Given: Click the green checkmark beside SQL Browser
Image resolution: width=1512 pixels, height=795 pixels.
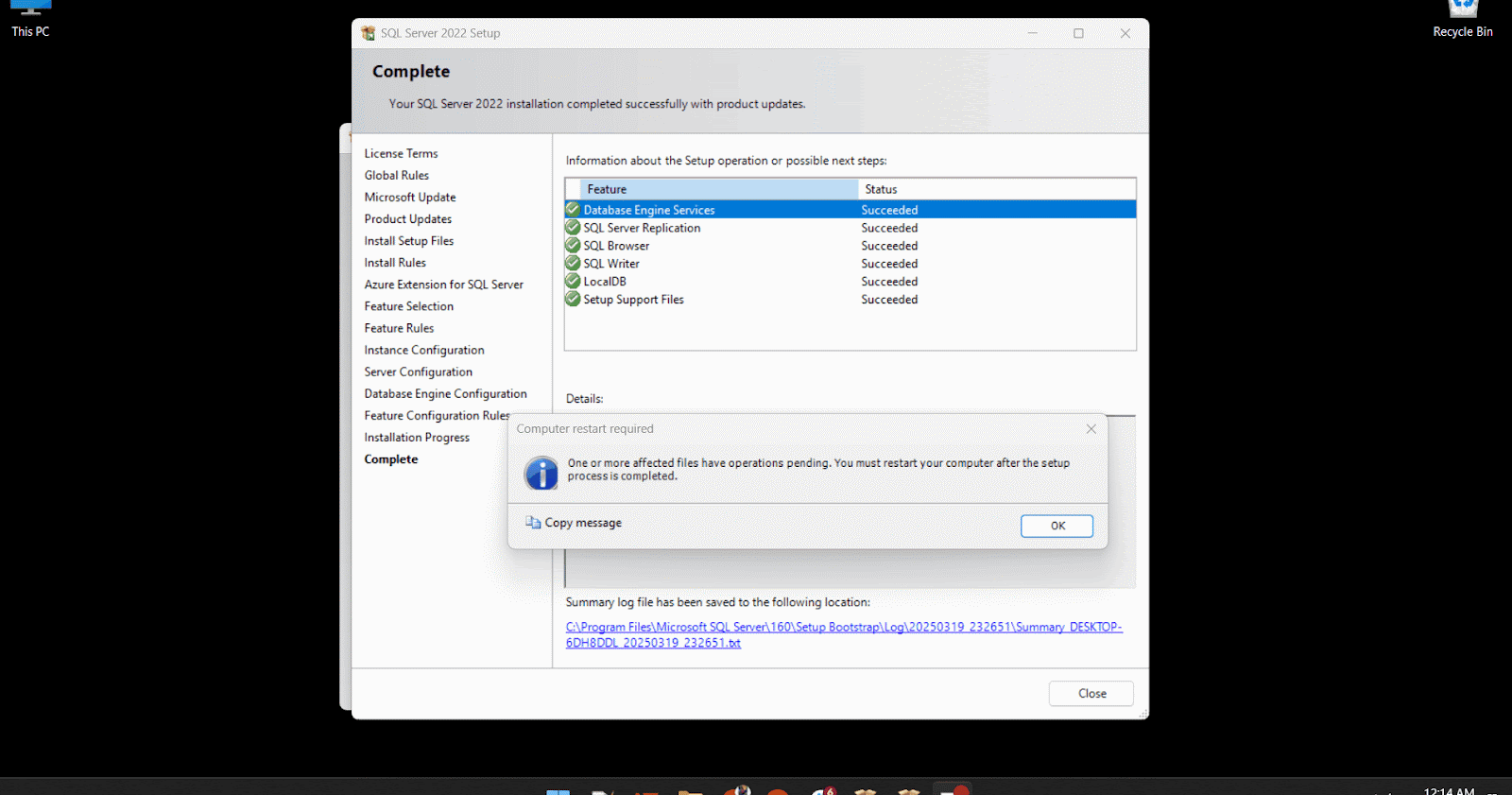Looking at the screenshot, I should click(573, 246).
